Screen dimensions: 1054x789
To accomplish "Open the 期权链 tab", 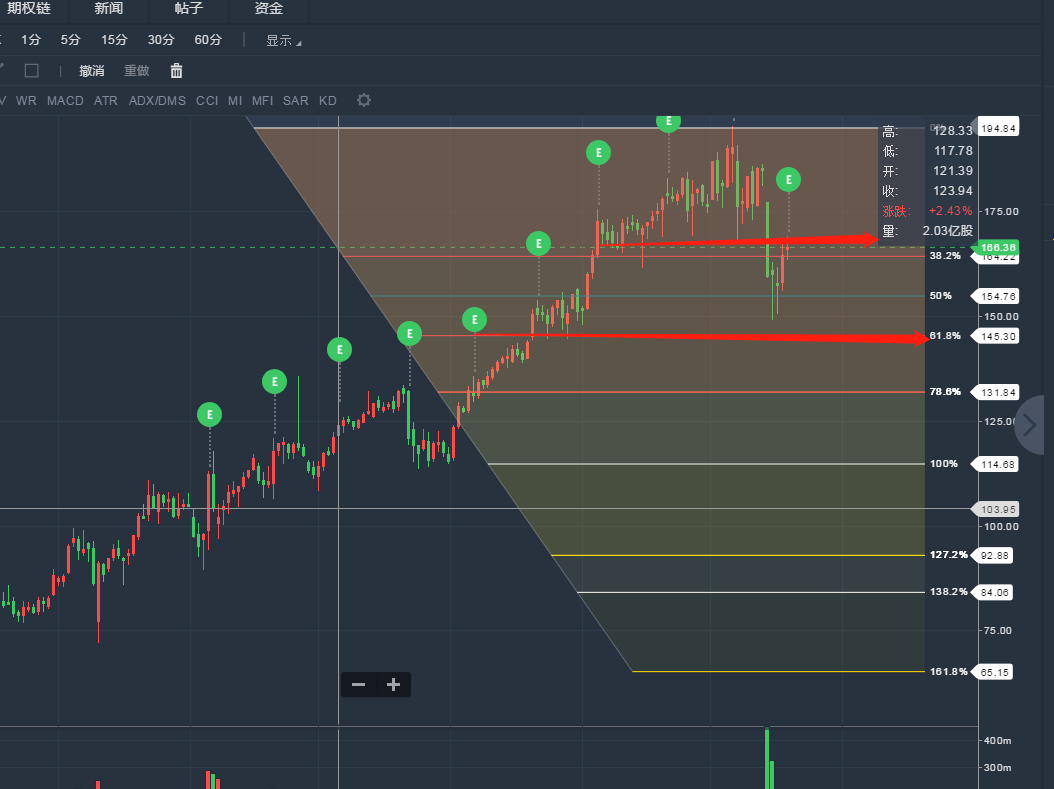I will (x=29, y=9).
